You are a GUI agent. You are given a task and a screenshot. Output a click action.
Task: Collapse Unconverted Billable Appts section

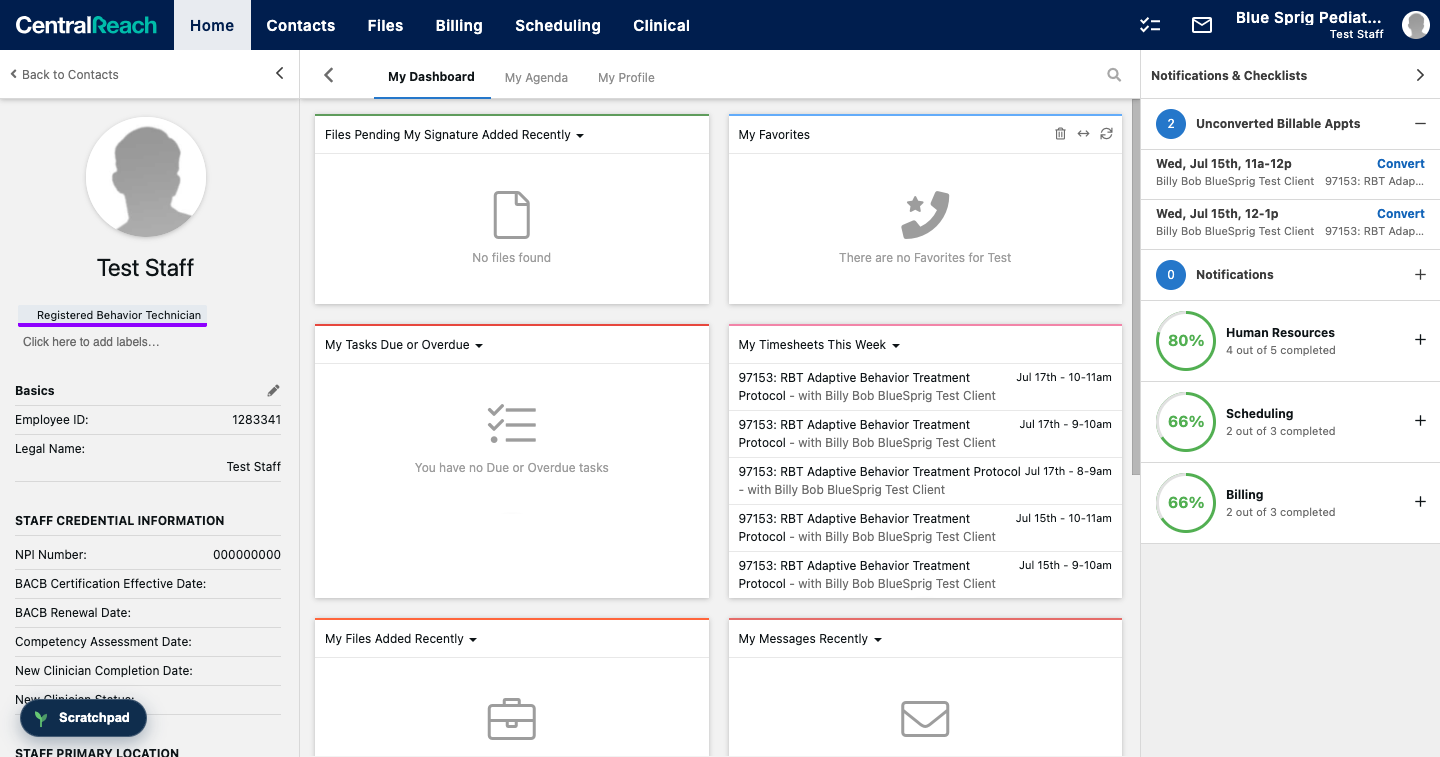[1420, 124]
